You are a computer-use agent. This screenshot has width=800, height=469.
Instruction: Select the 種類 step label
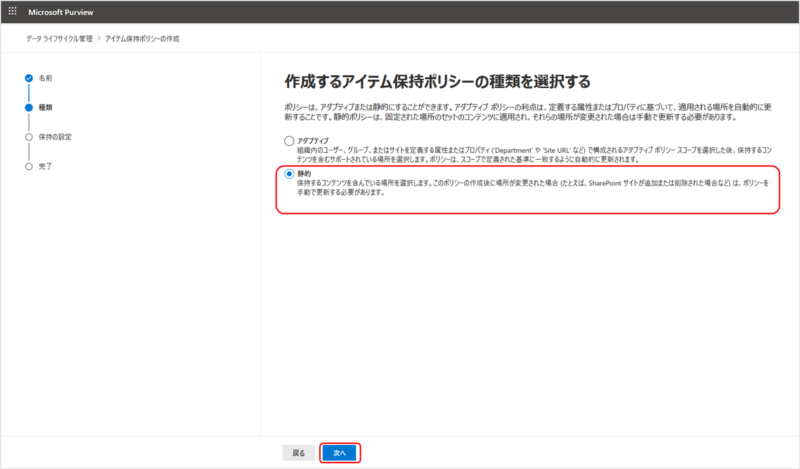(45, 106)
